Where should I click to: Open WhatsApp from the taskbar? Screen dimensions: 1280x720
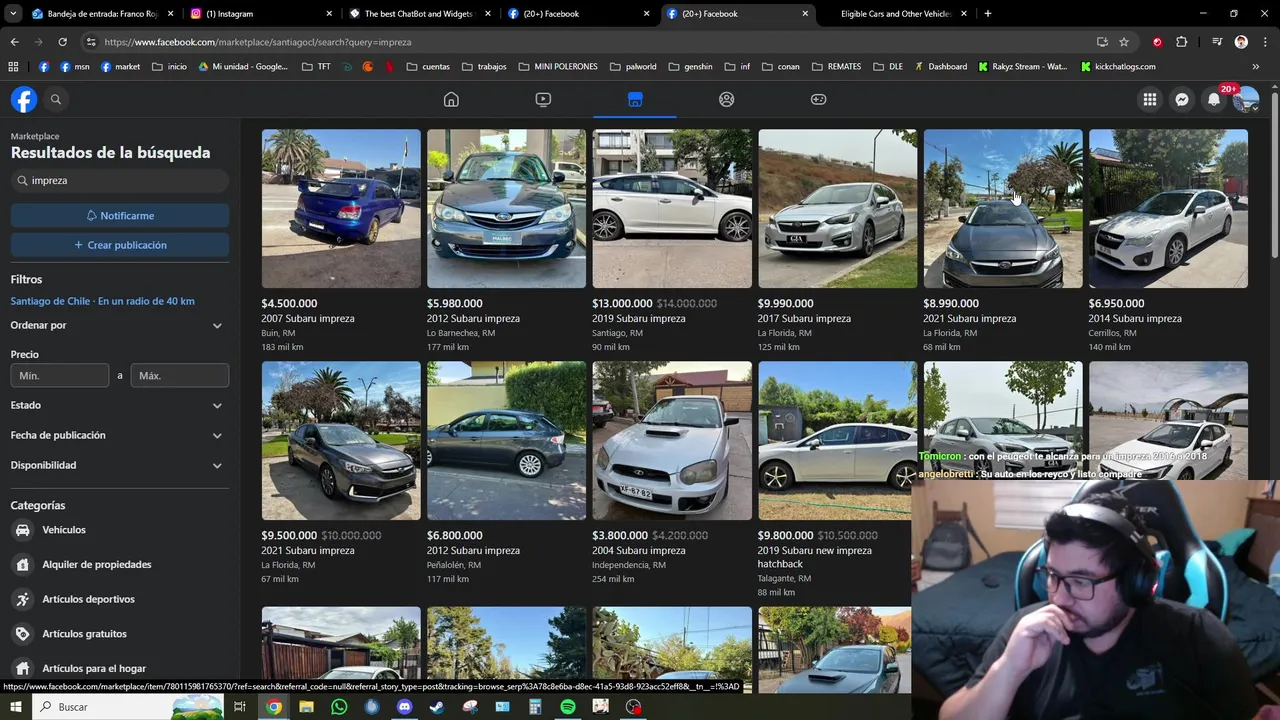339,706
